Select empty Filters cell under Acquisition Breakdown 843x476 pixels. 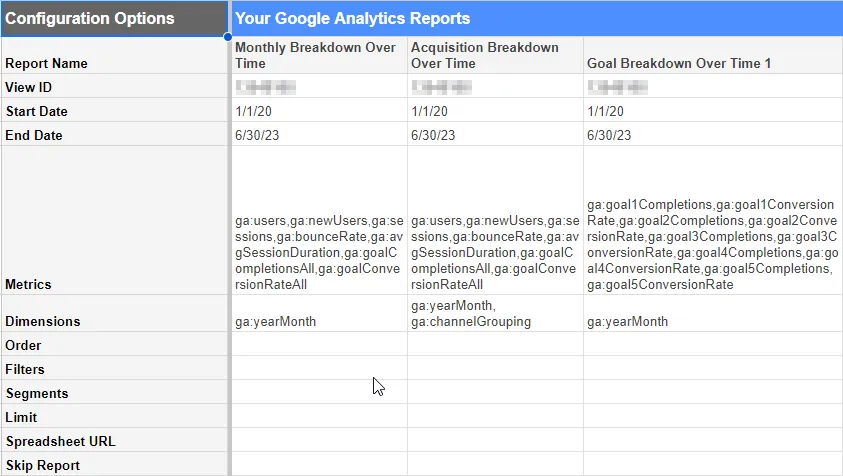point(495,368)
